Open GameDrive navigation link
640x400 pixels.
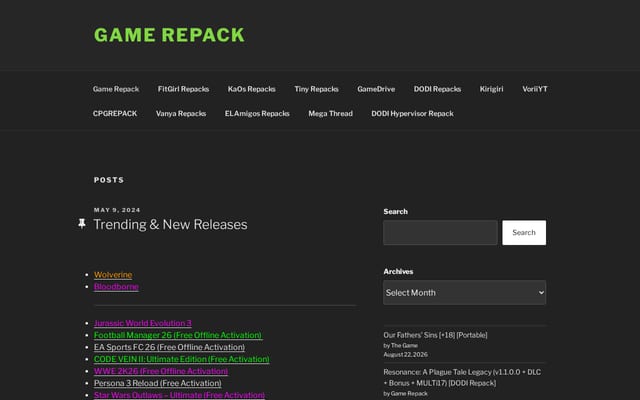pyautogui.click(x=376, y=89)
